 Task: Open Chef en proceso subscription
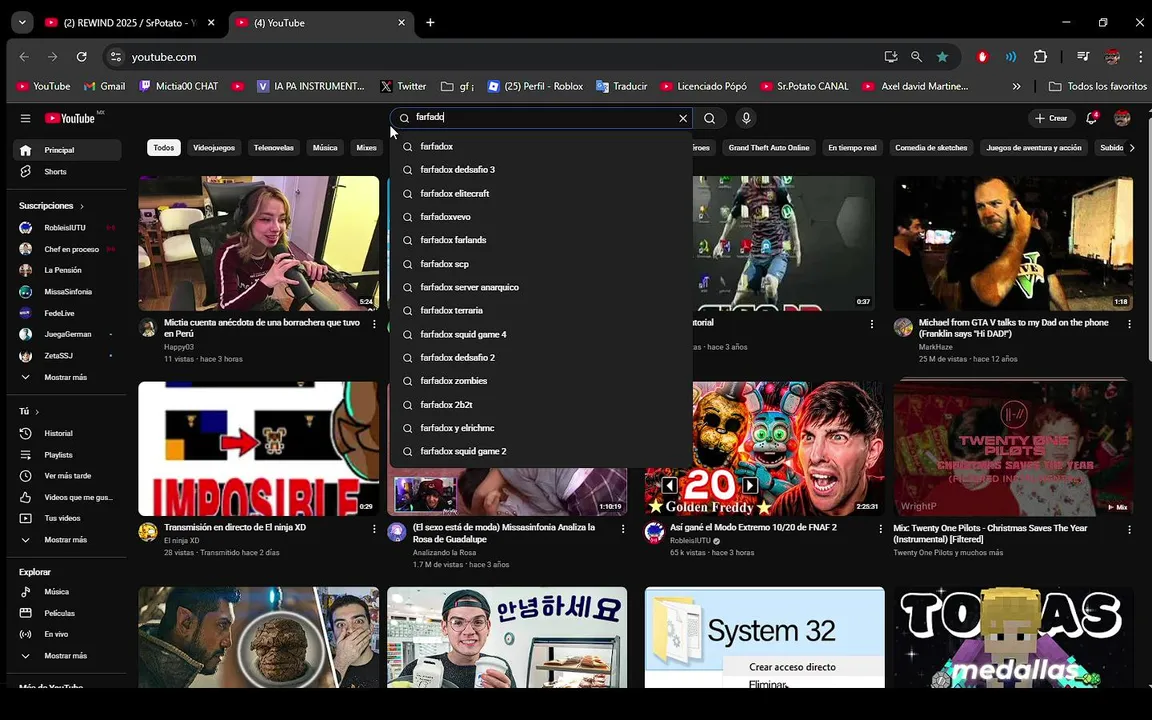point(67,249)
